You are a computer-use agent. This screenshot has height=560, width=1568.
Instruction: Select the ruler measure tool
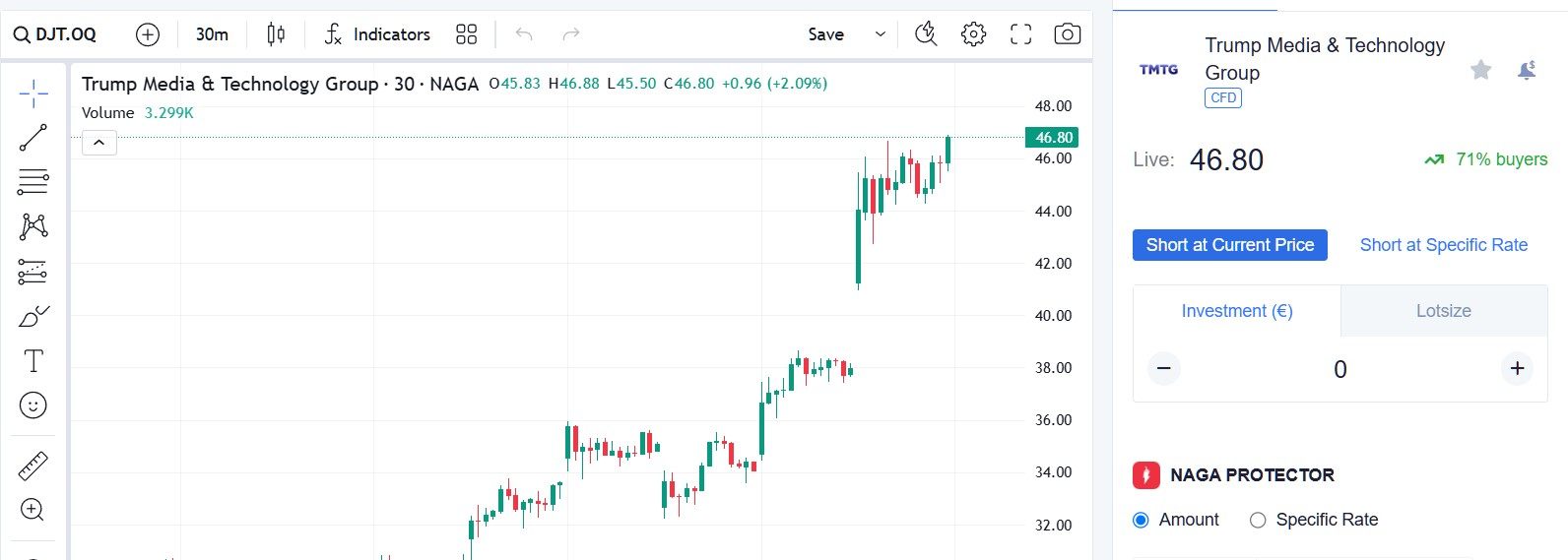(x=33, y=466)
